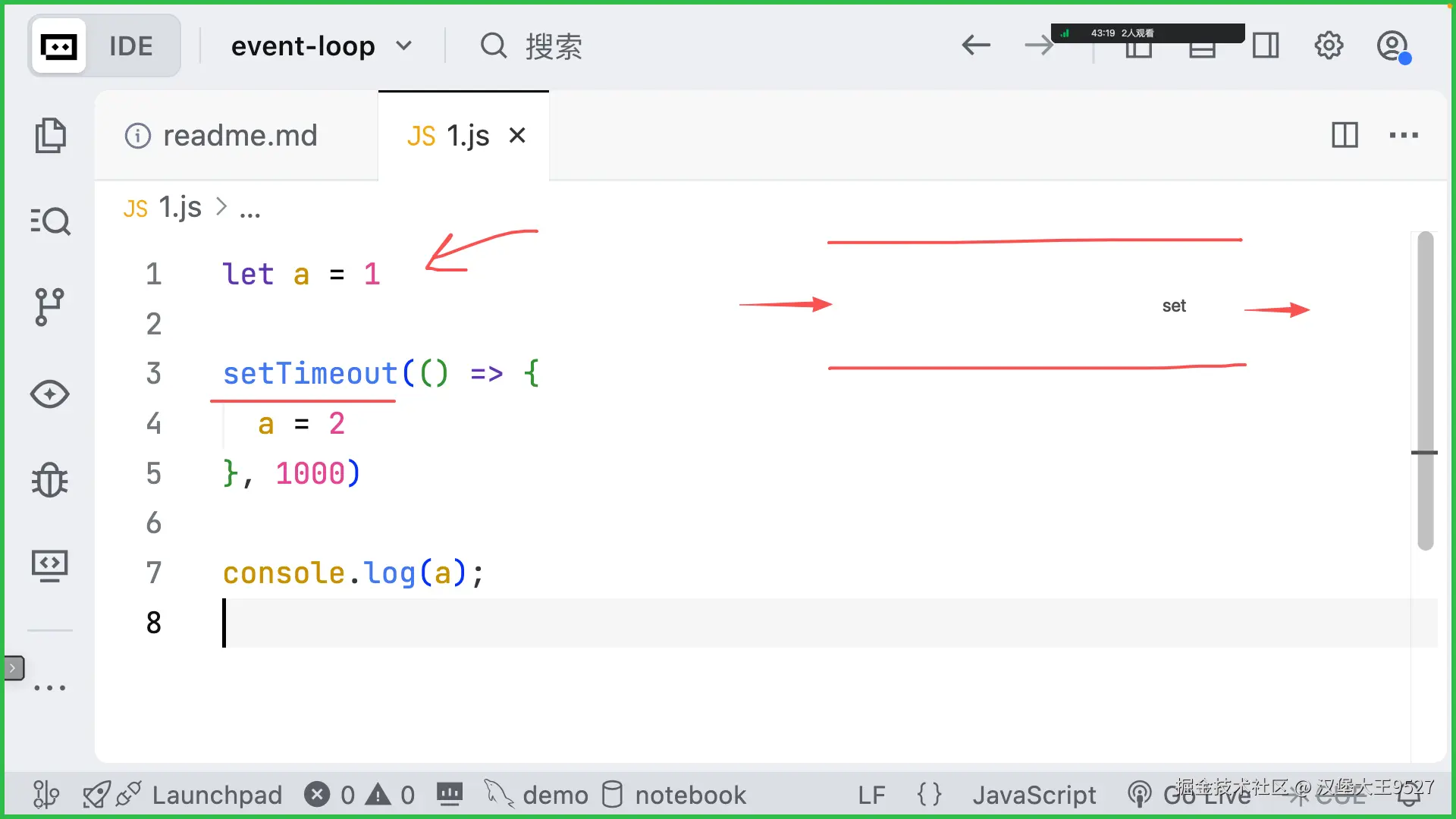Open the Explorer files icon in sidebar
Viewport: 1456px width, 819px height.
pos(50,136)
